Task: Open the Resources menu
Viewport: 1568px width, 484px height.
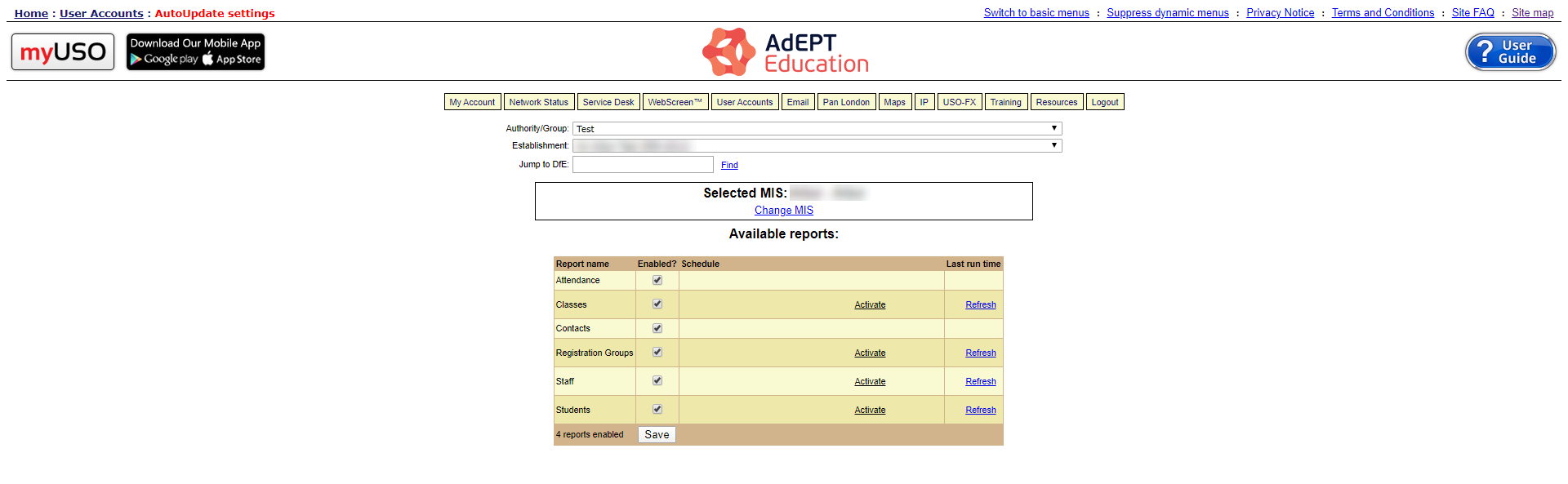Action: click(1057, 102)
